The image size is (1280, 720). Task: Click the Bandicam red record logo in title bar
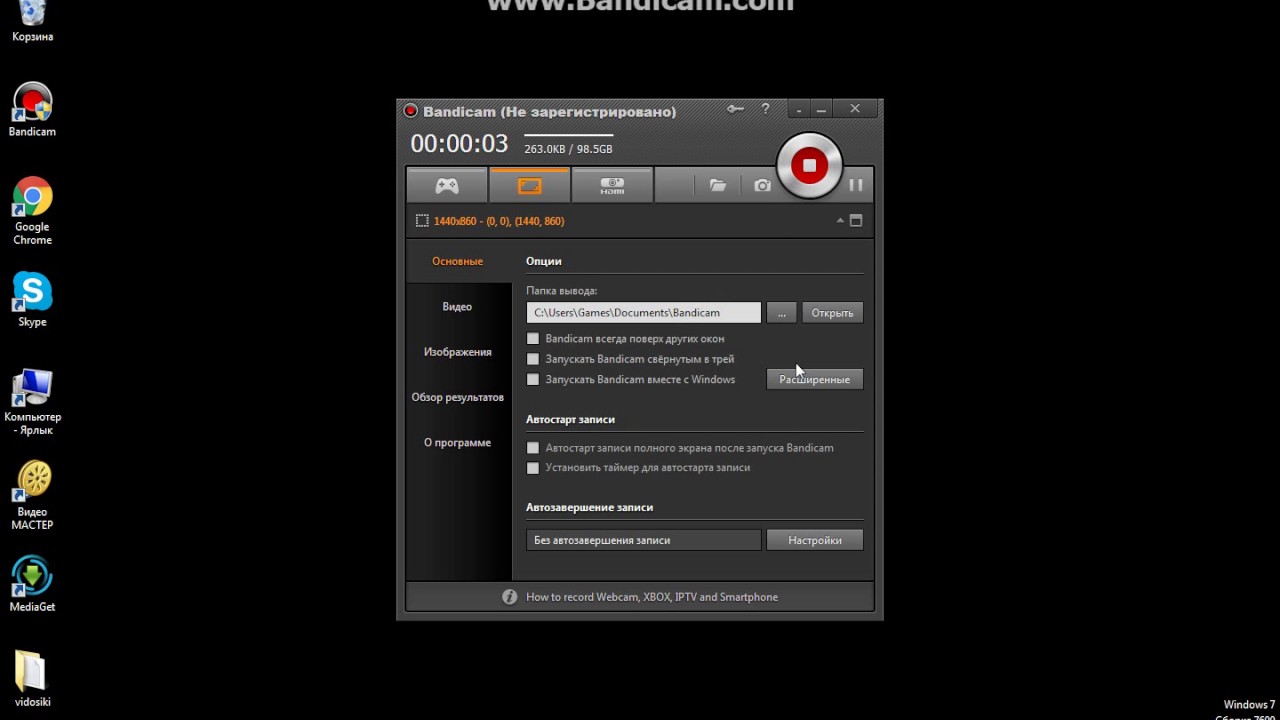(x=410, y=111)
